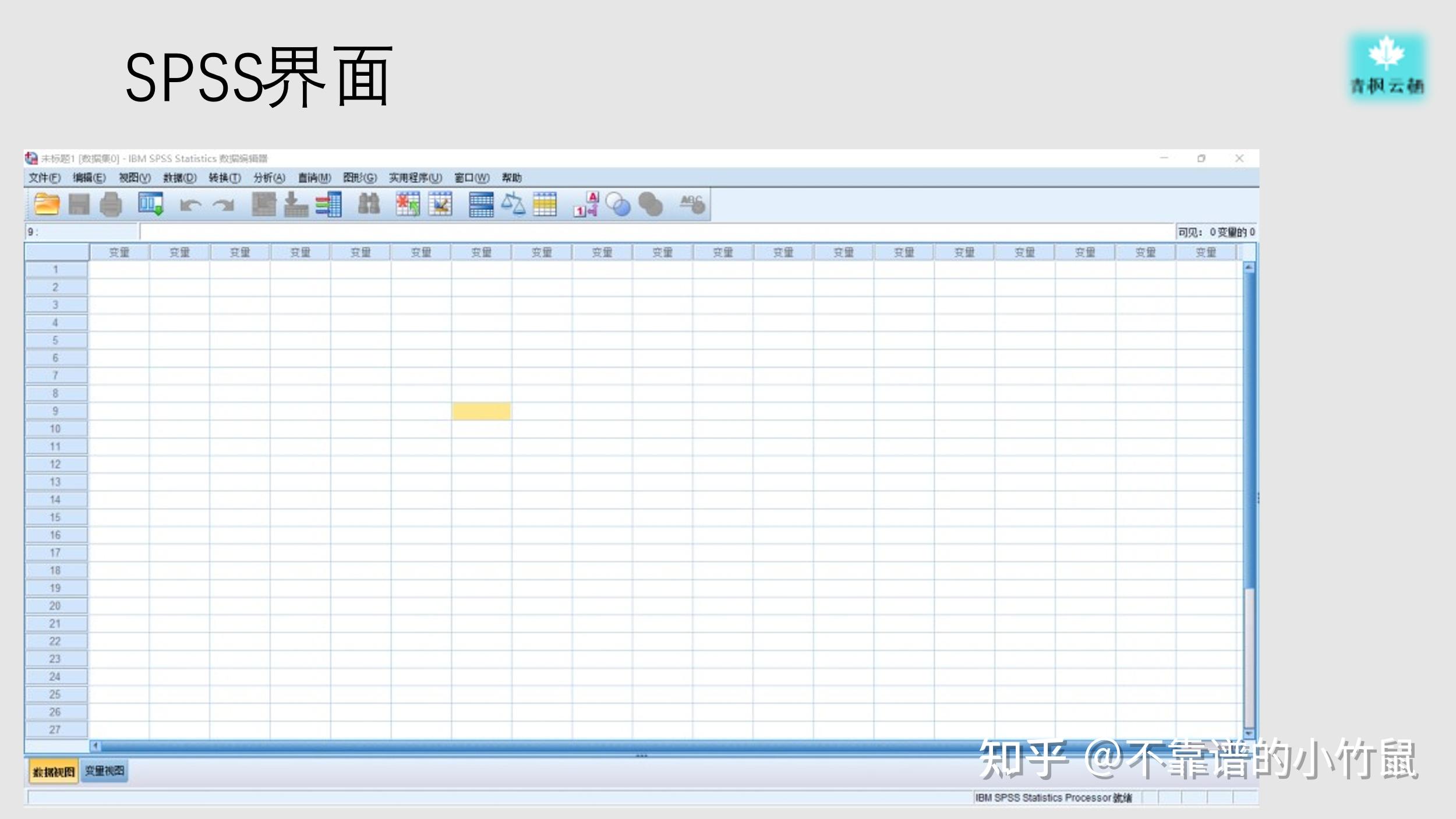Click the Weight Cases scales icon
The image size is (1456, 819).
514,205
